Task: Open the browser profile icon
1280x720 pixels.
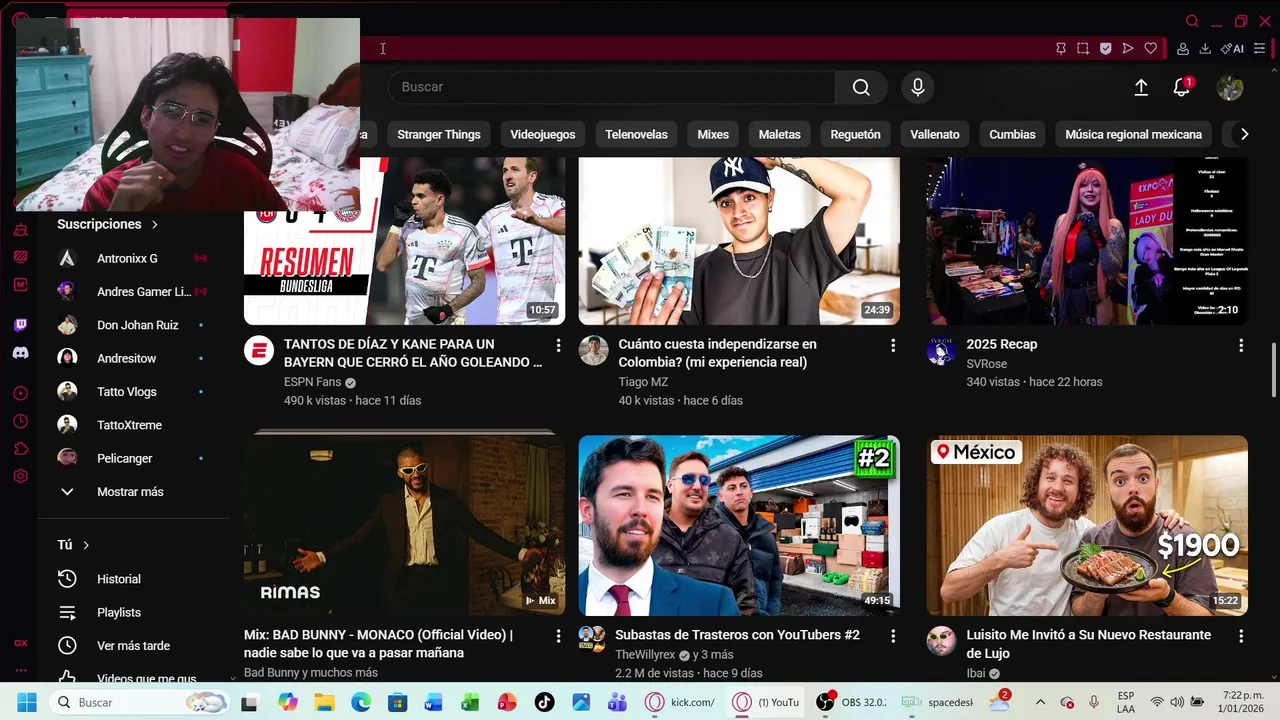Action: click(1183, 48)
